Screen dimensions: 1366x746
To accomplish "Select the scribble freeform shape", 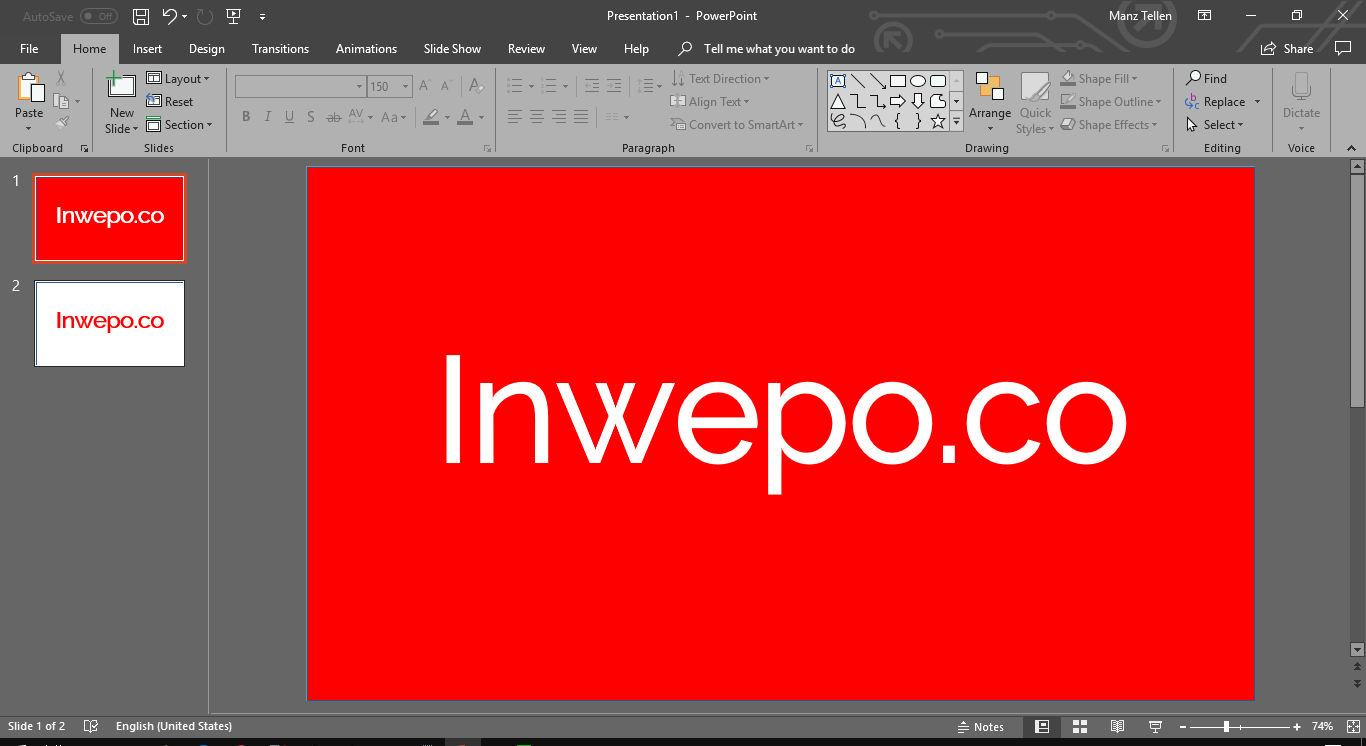I will click(x=838, y=121).
